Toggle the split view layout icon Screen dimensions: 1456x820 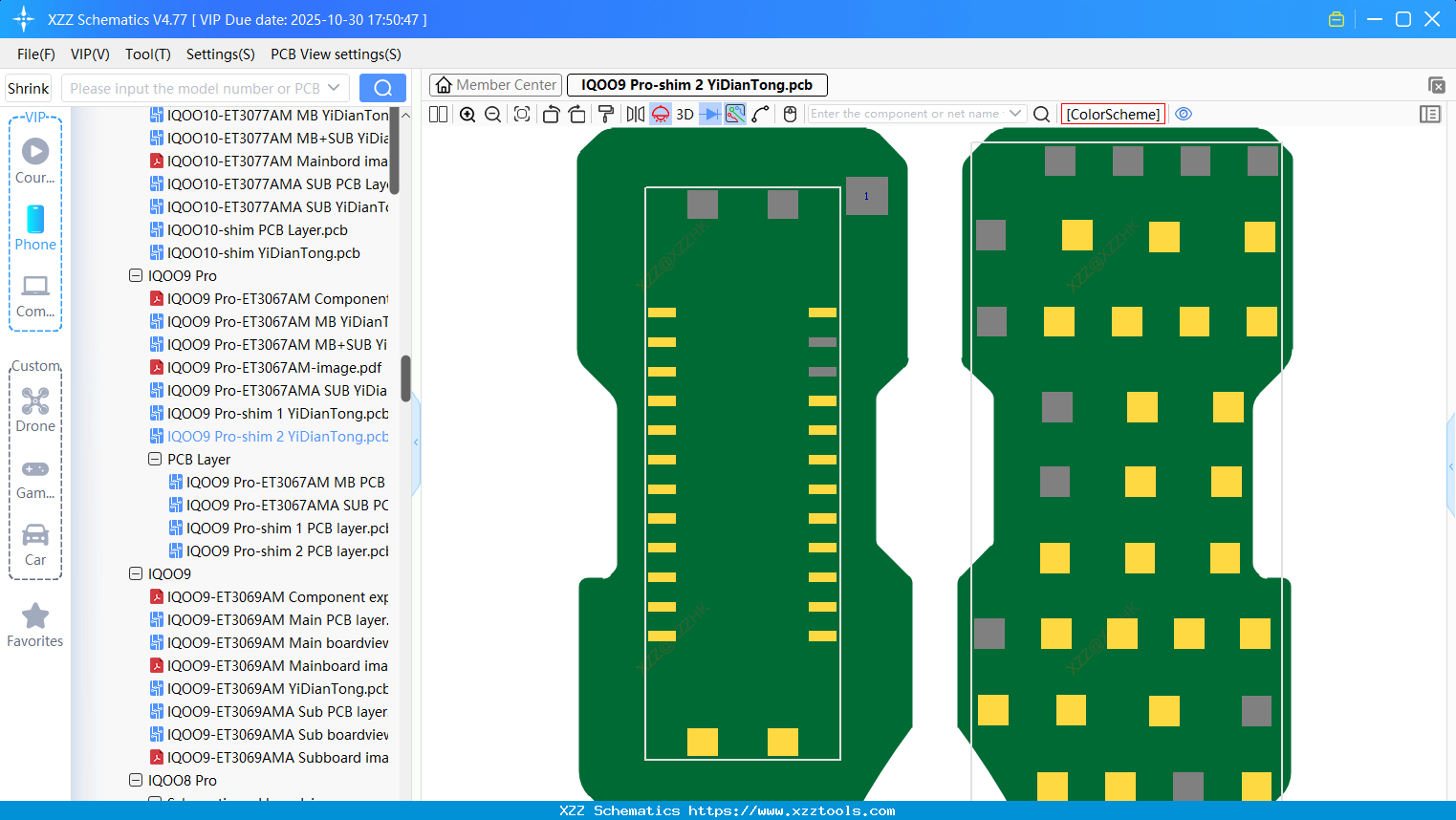point(438,115)
